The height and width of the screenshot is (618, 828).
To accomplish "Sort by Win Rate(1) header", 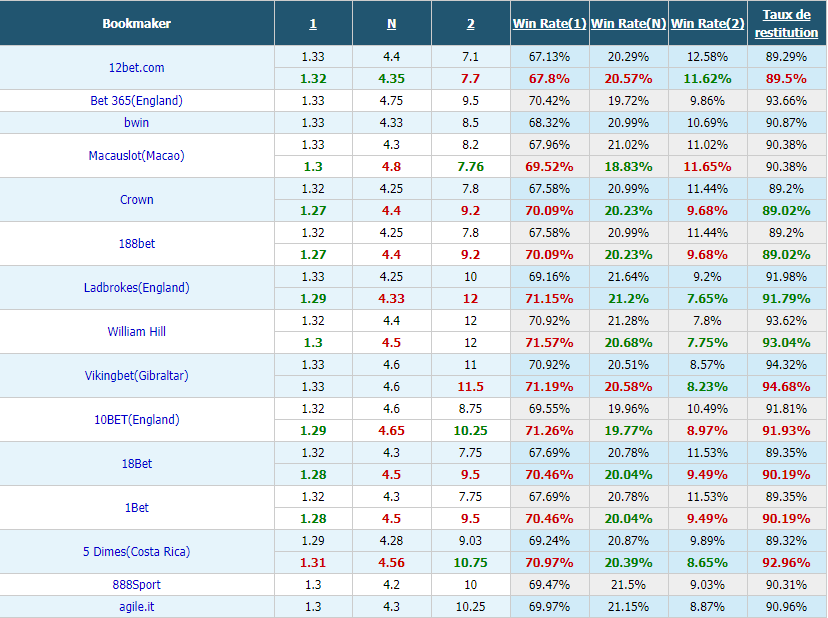I will click(550, 24).
